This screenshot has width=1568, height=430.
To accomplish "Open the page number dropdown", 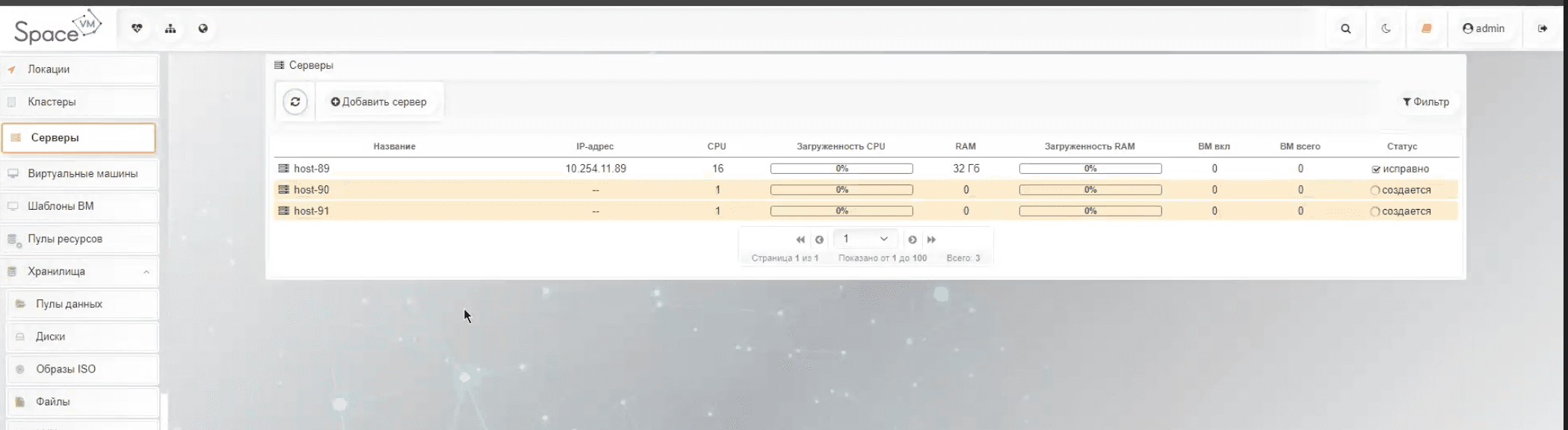I will click(x=865, y=239).
